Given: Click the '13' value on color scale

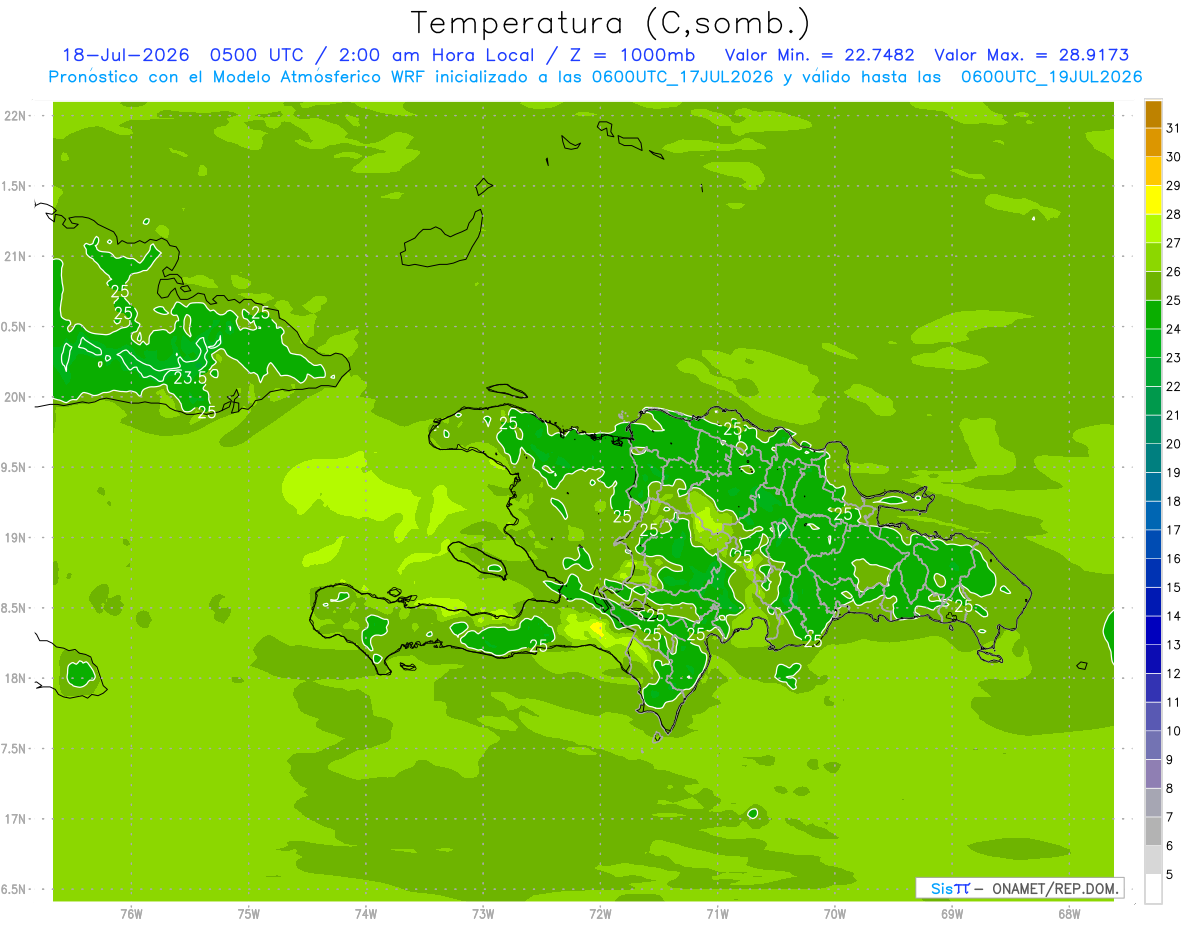Looking at the screenshot, I should (x=1173, y=645).
